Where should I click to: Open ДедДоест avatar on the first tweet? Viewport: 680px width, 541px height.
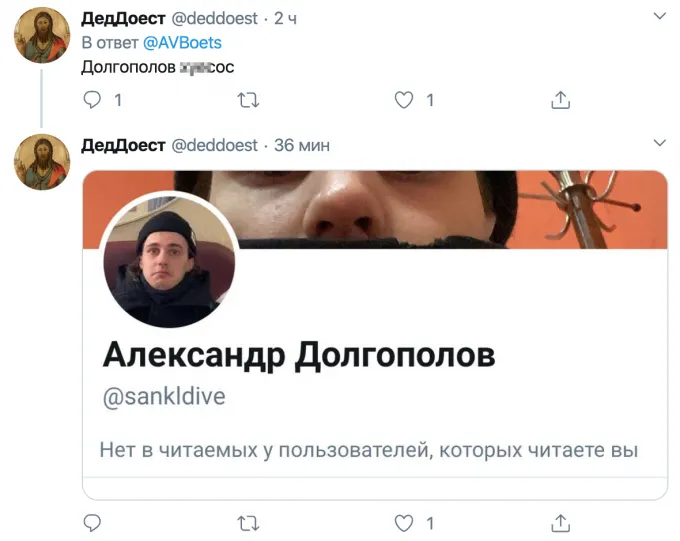(x=42, y=35)
